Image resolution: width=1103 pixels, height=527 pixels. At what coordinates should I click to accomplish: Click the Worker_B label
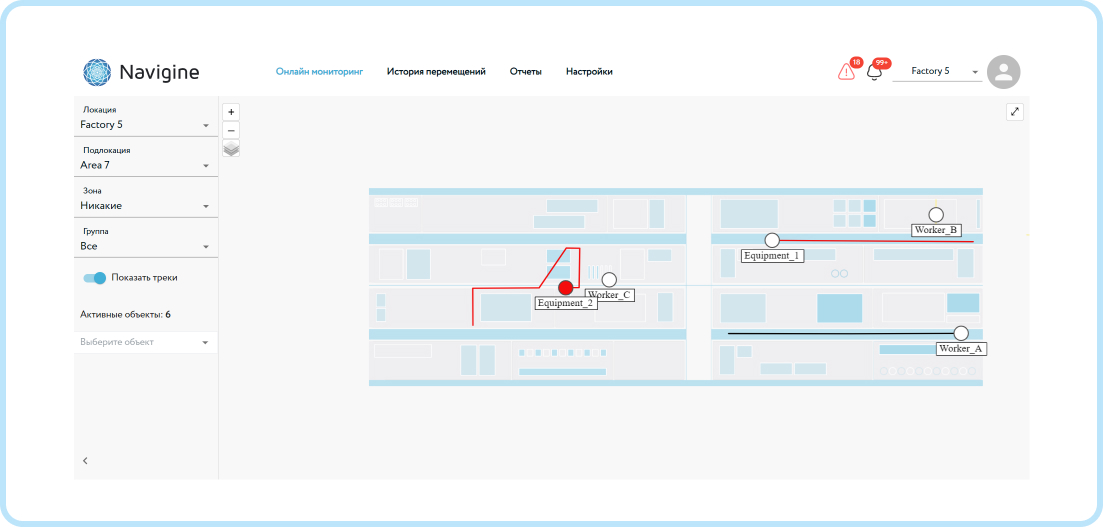click(936, 229)
